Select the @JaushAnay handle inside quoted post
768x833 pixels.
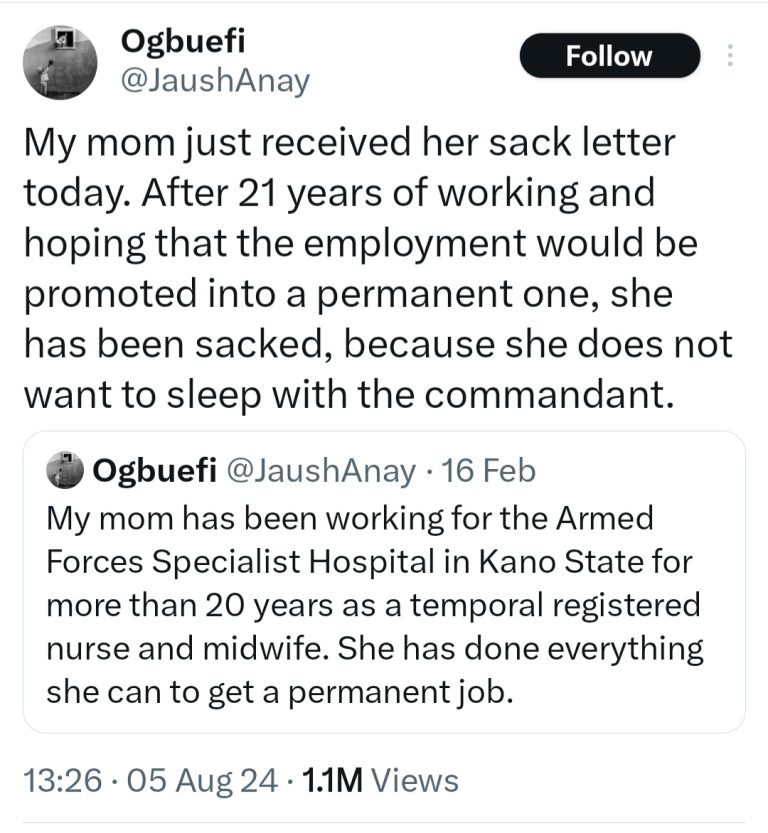(x=322, y=472)
